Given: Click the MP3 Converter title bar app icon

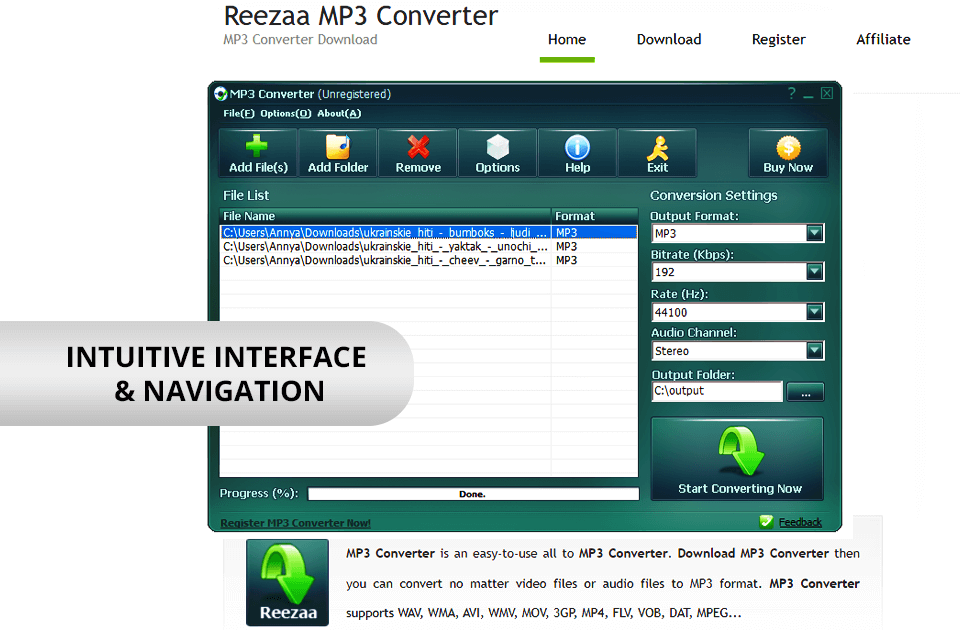Looking at the screenshot, I should click(220, 94).
